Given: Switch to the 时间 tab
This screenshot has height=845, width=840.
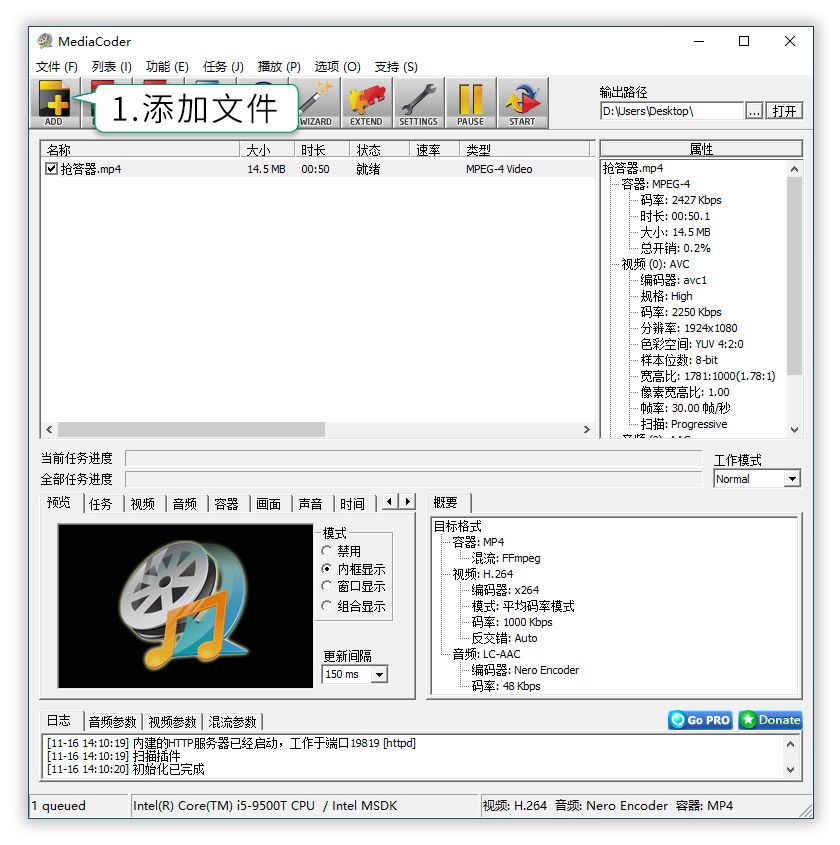Looking at the screenshot, I should (352, 504).
